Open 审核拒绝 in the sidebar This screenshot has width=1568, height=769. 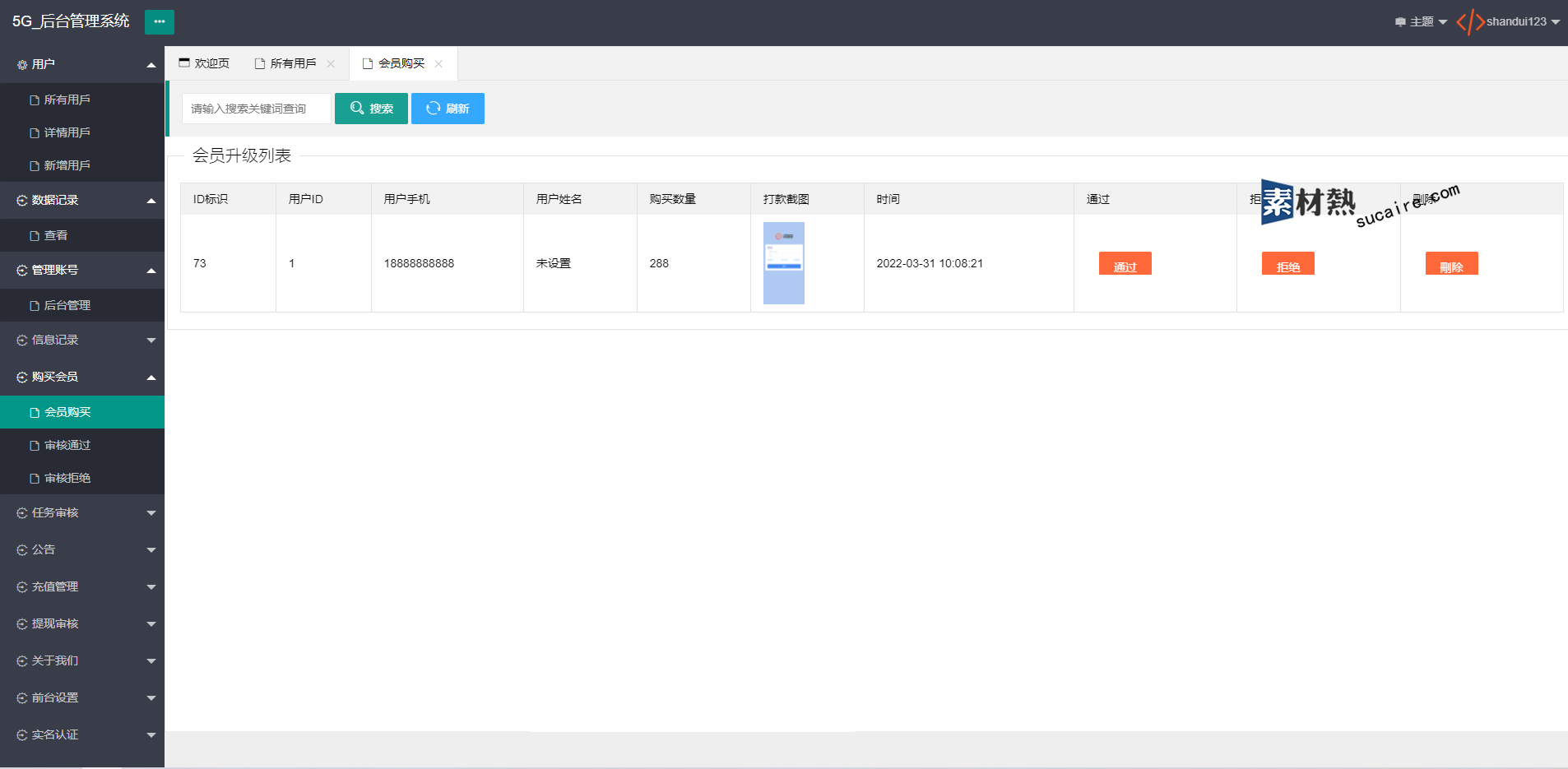click(82, 478)
